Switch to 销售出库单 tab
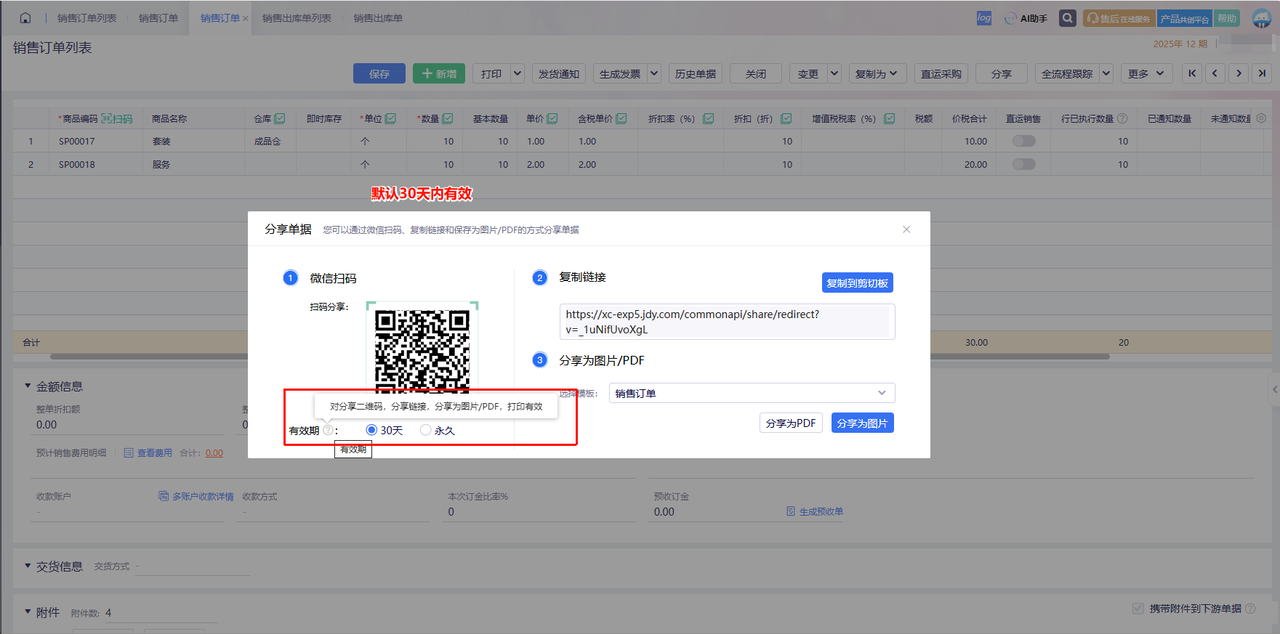1280x634 pixels. click(x=378, y=18)
